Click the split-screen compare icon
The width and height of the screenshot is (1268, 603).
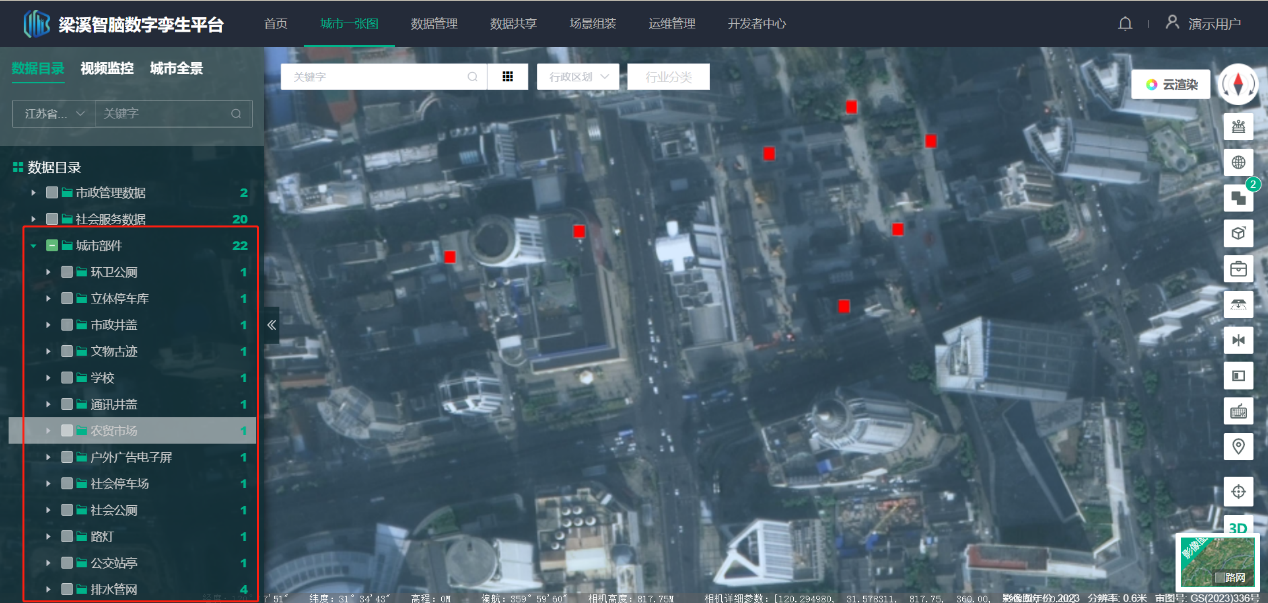(x=1239, y=340)
